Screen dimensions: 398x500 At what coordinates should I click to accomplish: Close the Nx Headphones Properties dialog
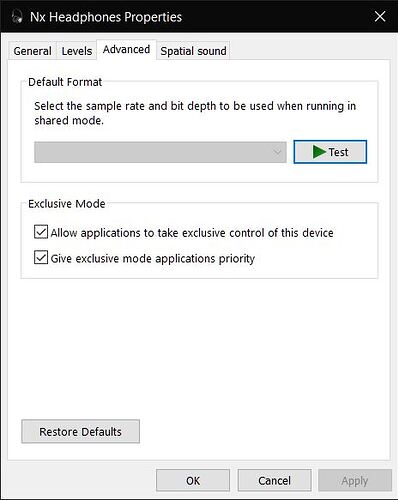pyautogui.click(x=380, y=16)
